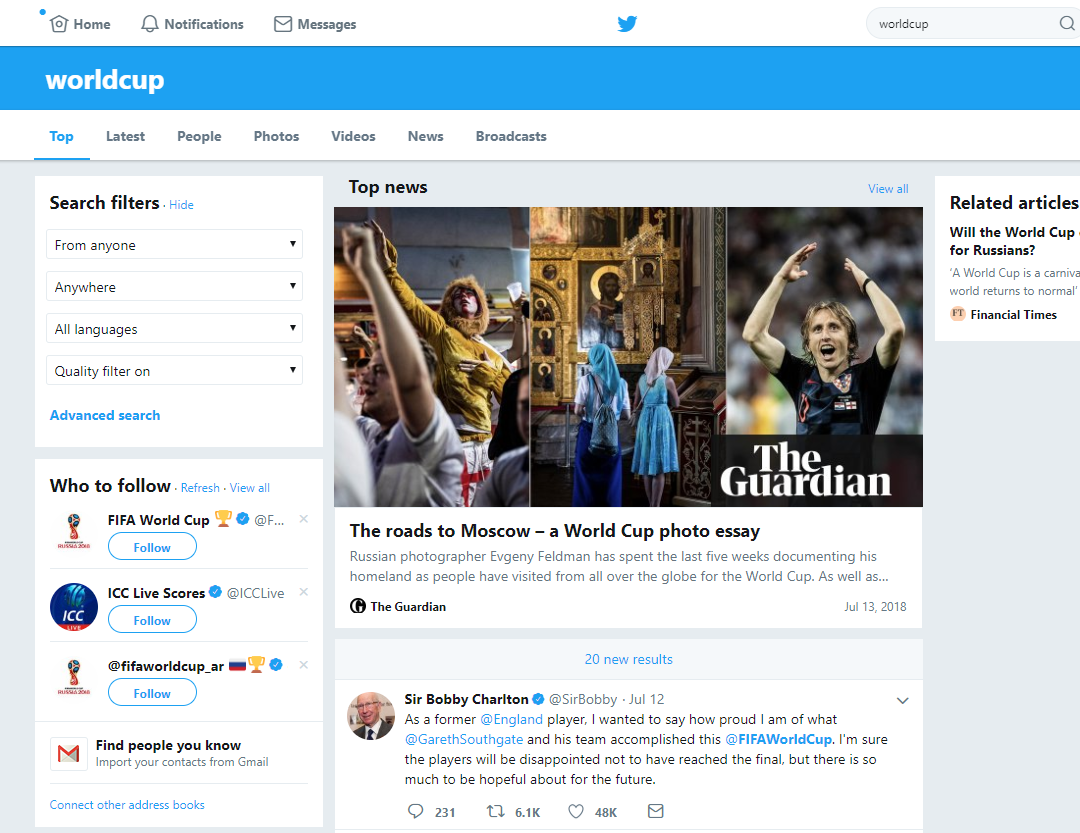1080x833 pixels.
Task: Switch to the Broadcasts tab
Action: pyautogui.click(x=511, y=136)
